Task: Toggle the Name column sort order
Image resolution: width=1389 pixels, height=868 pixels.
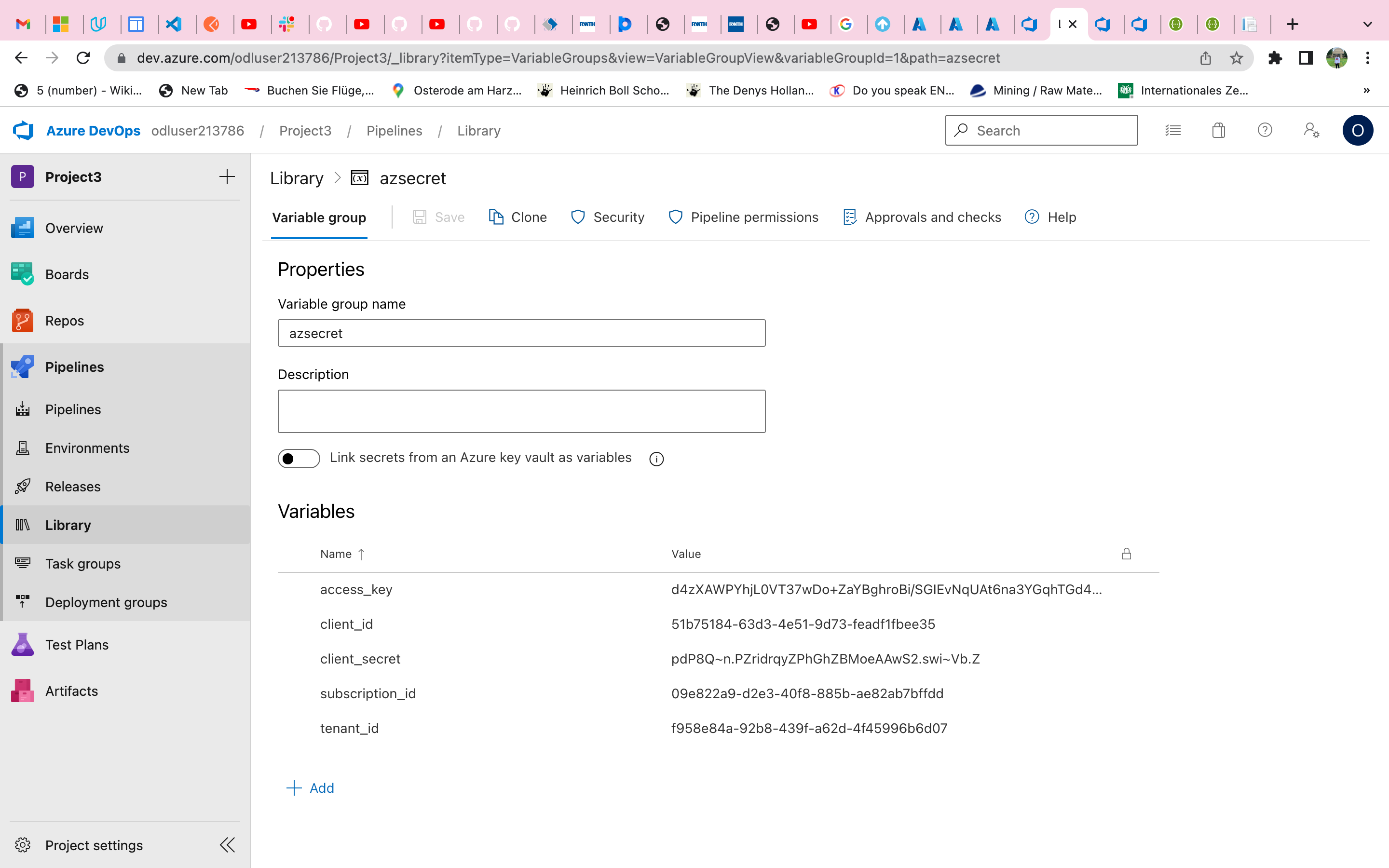Action: [342, 554]
